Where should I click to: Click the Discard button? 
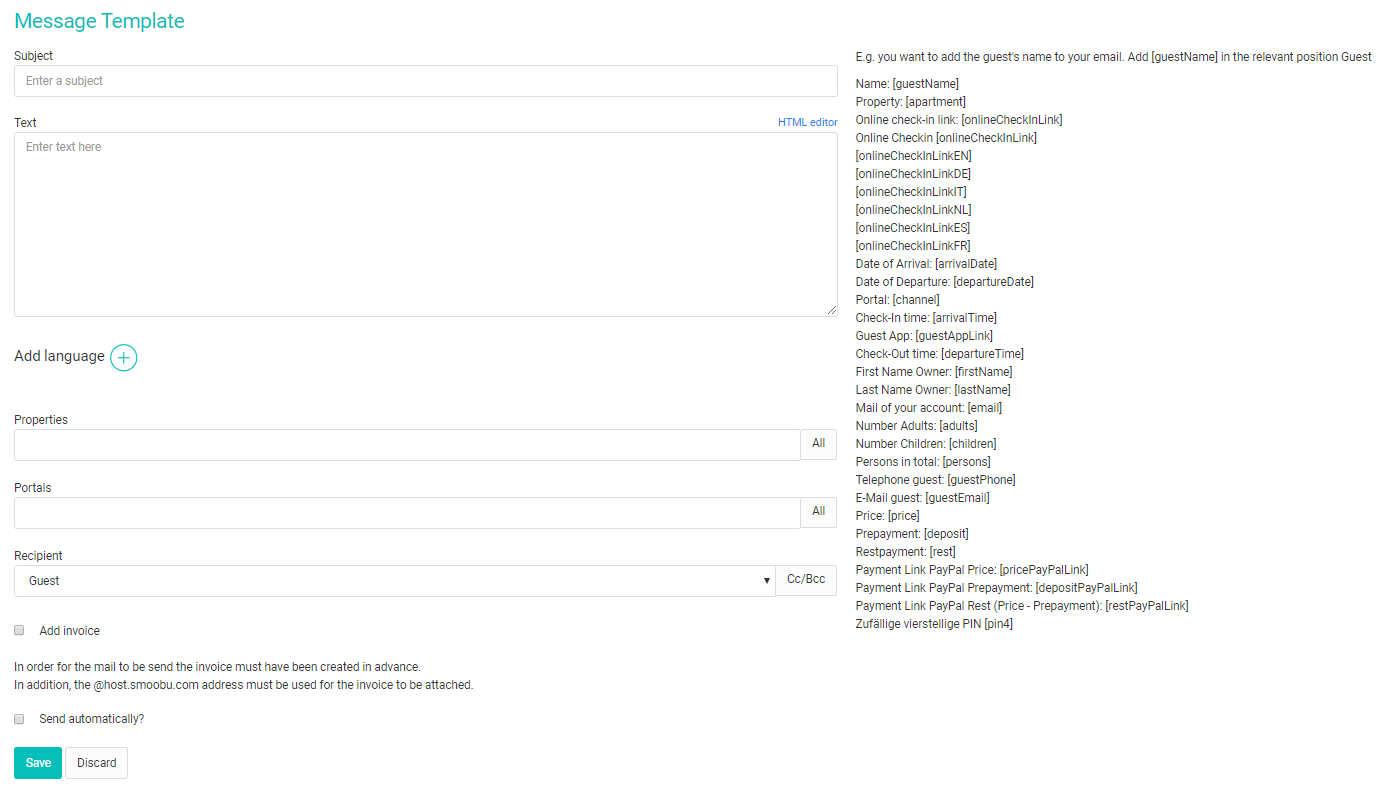point(97,763)
